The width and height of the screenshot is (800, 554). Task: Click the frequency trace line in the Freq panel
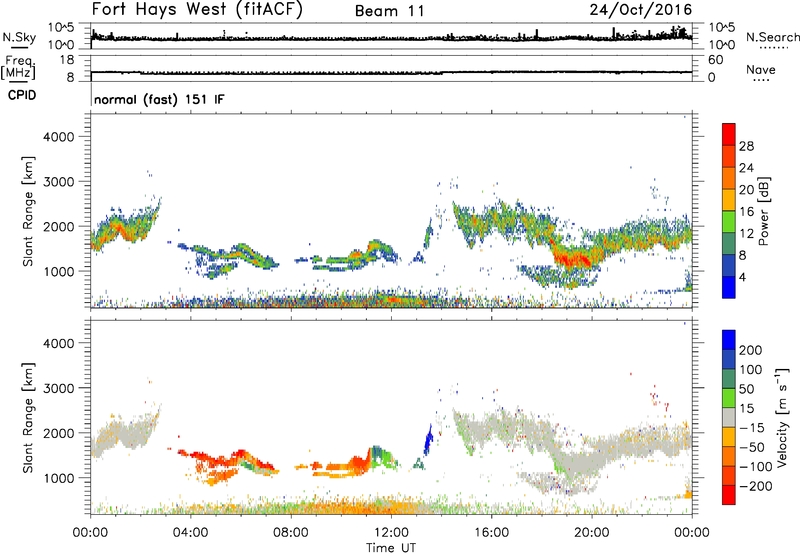point(391,72)
